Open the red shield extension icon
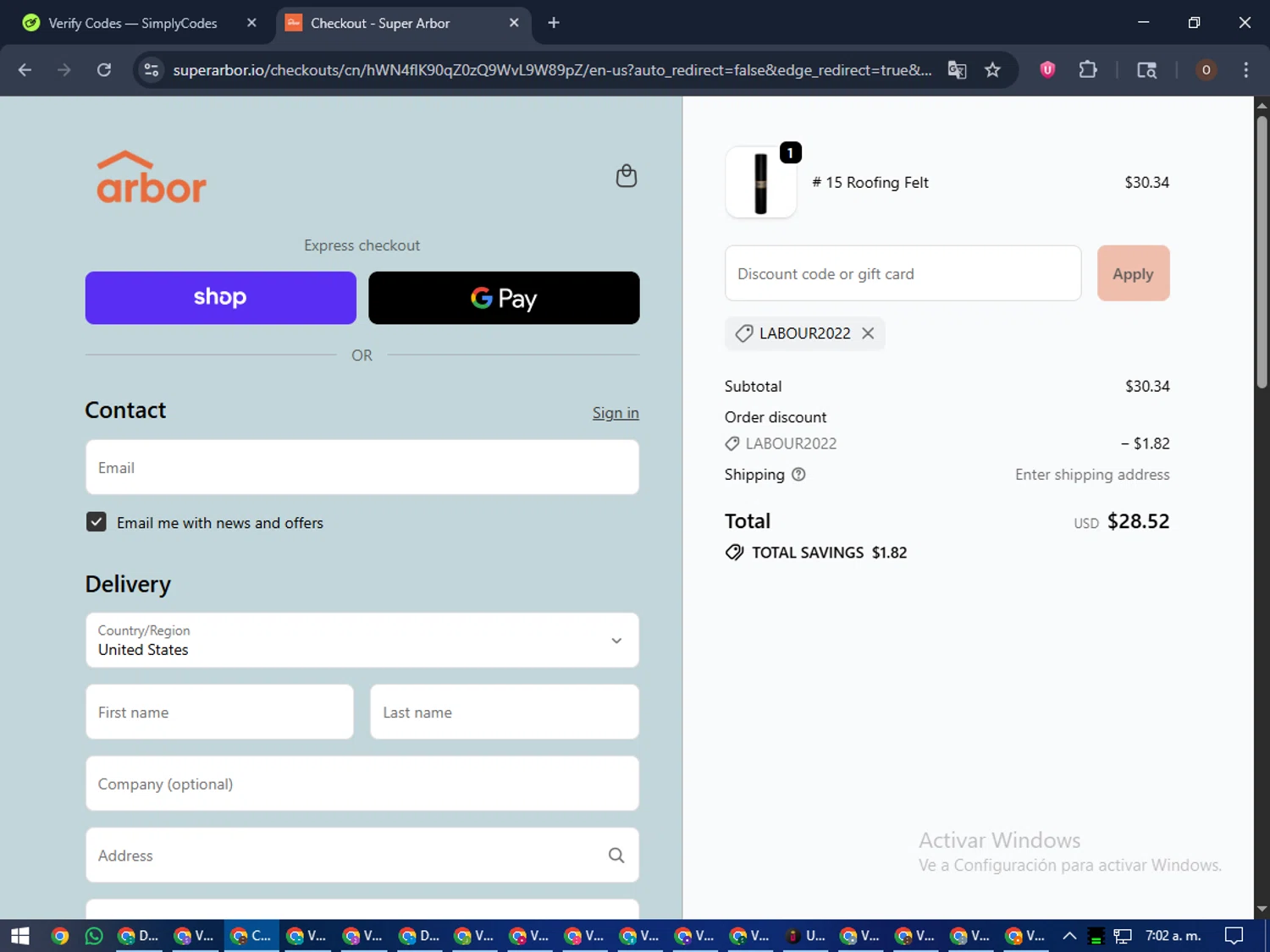Viewport: 1270px width, 952px height. (1047, 70)
